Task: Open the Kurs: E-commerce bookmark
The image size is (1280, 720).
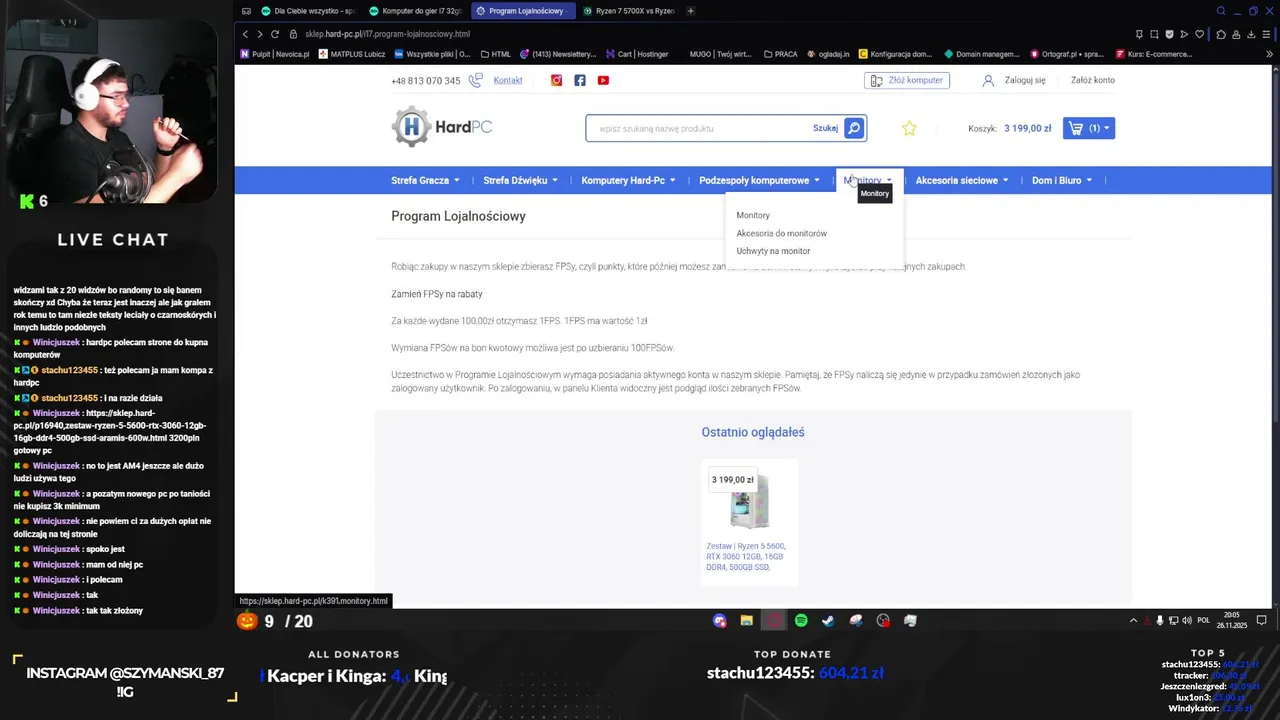Action: 1154,54
